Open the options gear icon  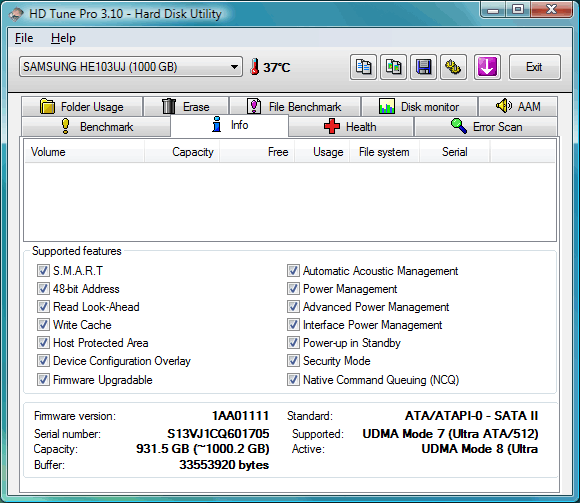point(453,67)
